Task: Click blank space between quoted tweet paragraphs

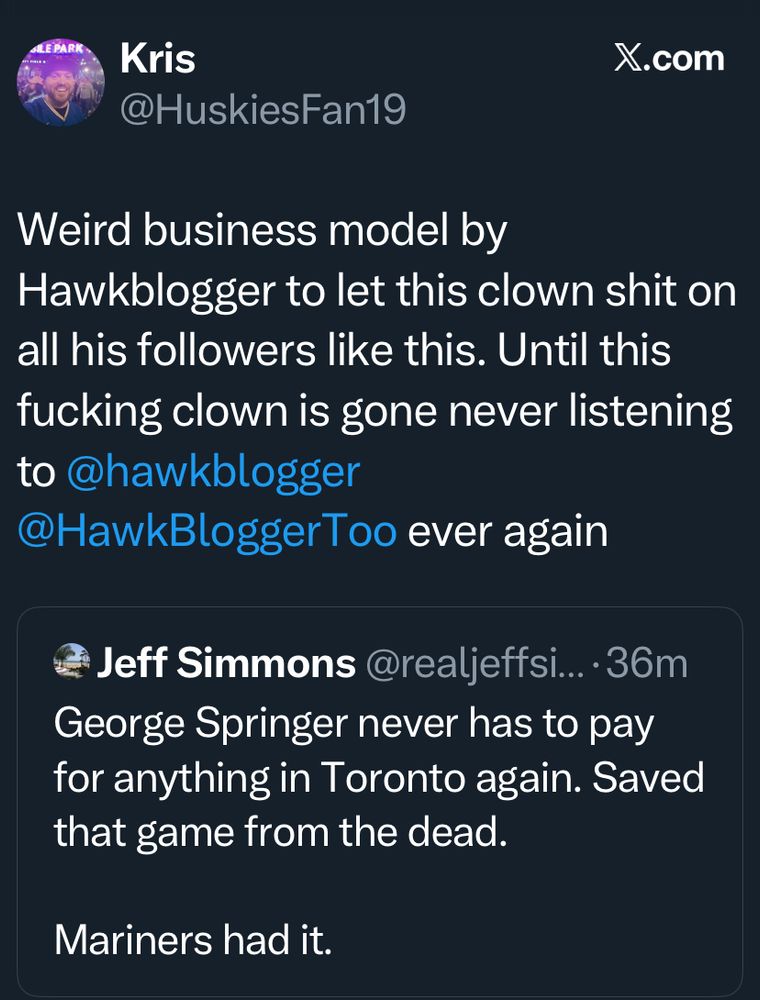Action: [380, 885]
